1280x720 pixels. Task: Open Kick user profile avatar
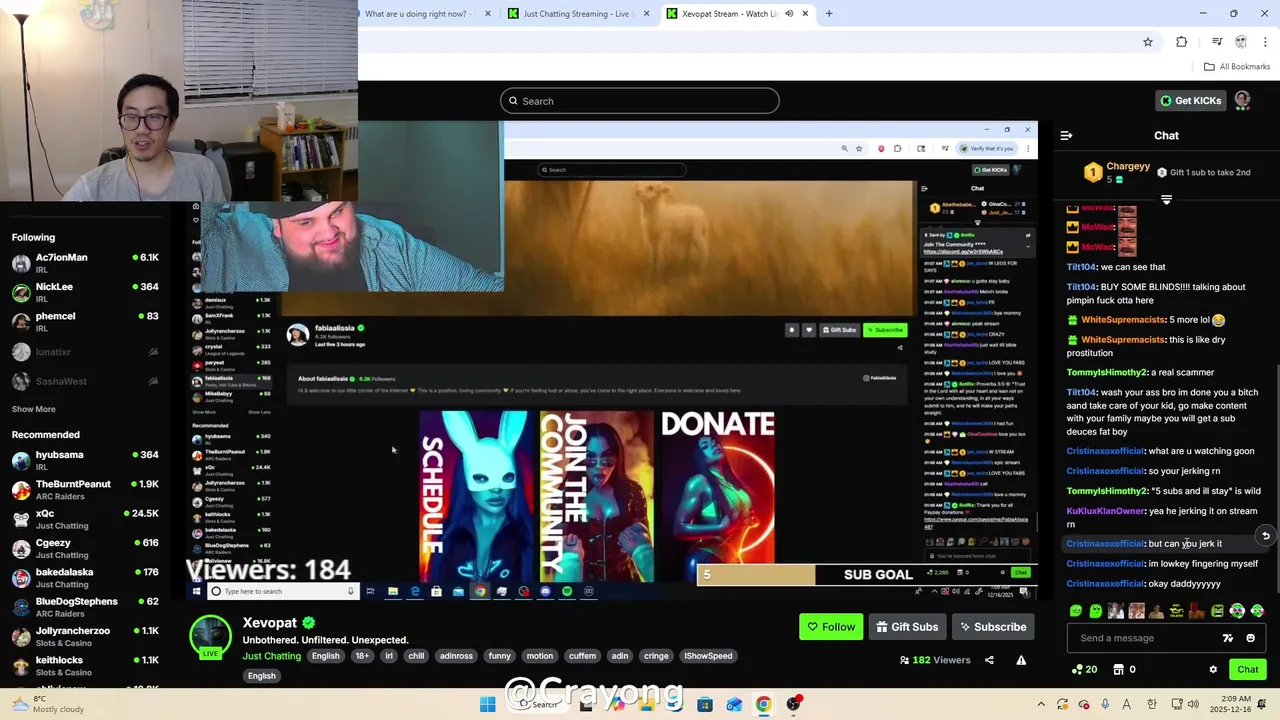pyautogui.click(x=1242, y=100)
